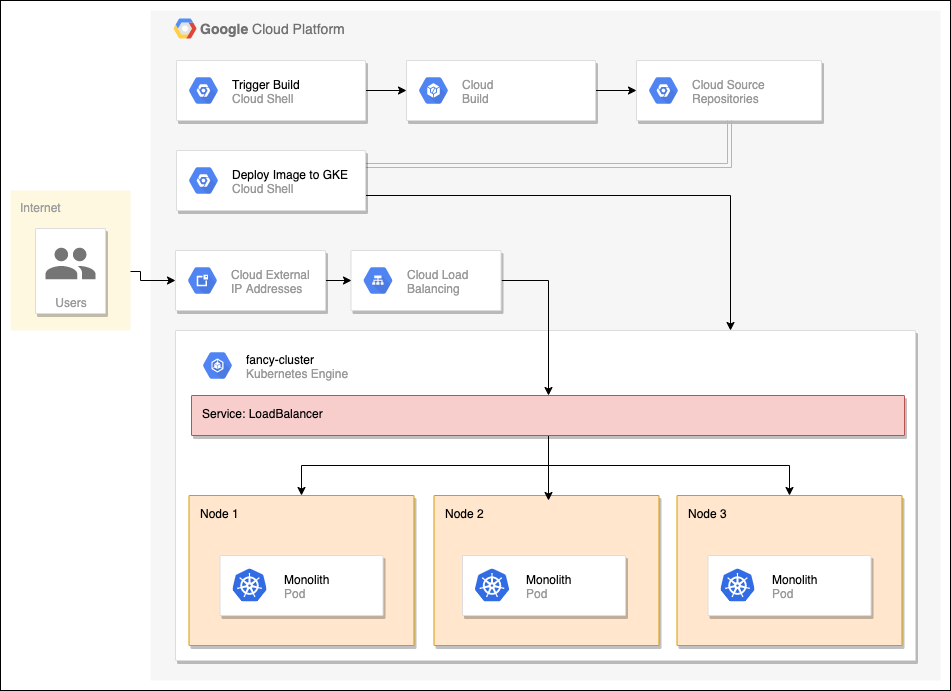Select the Google Cloud Platform header text
The width and height of the screenshot is (951, 691).
coord(271,29)
